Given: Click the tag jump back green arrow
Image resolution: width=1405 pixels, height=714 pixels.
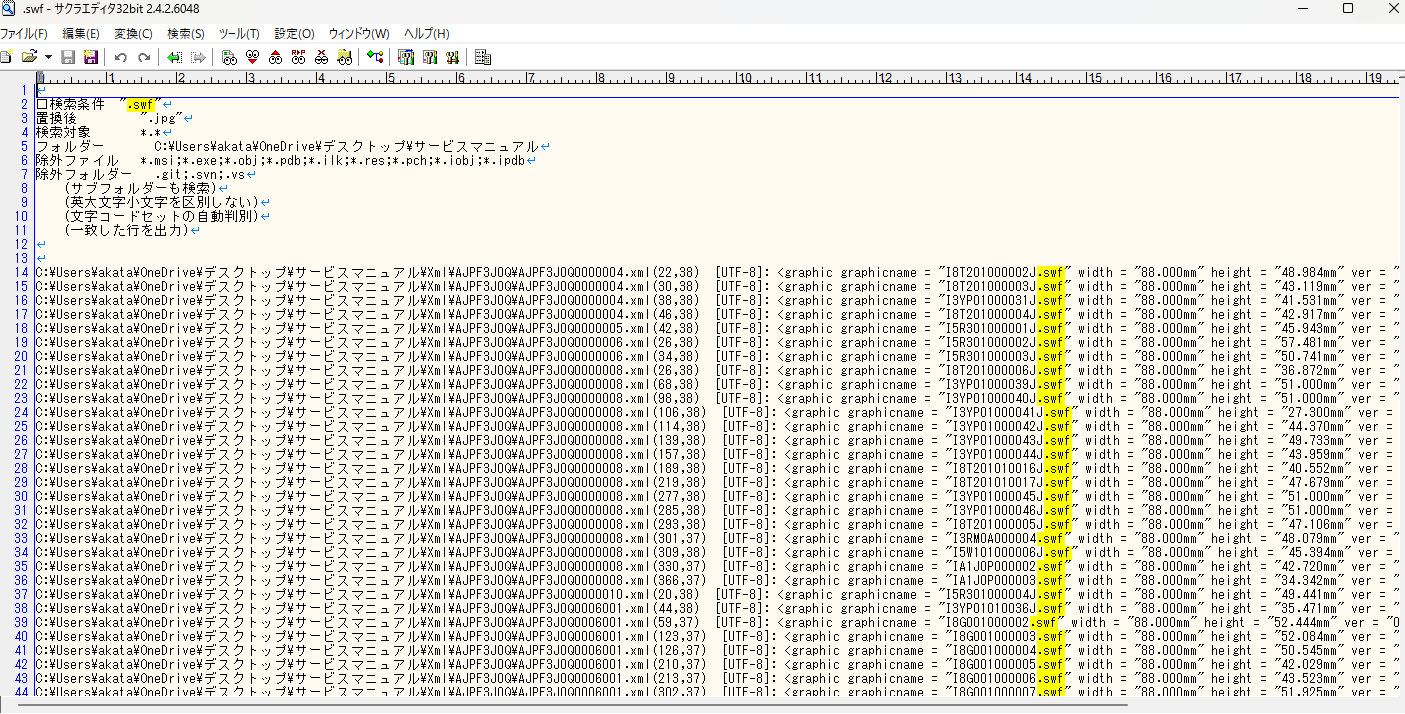Looking at the screenshot, I should pyautogui.click(x=175, y=57).
